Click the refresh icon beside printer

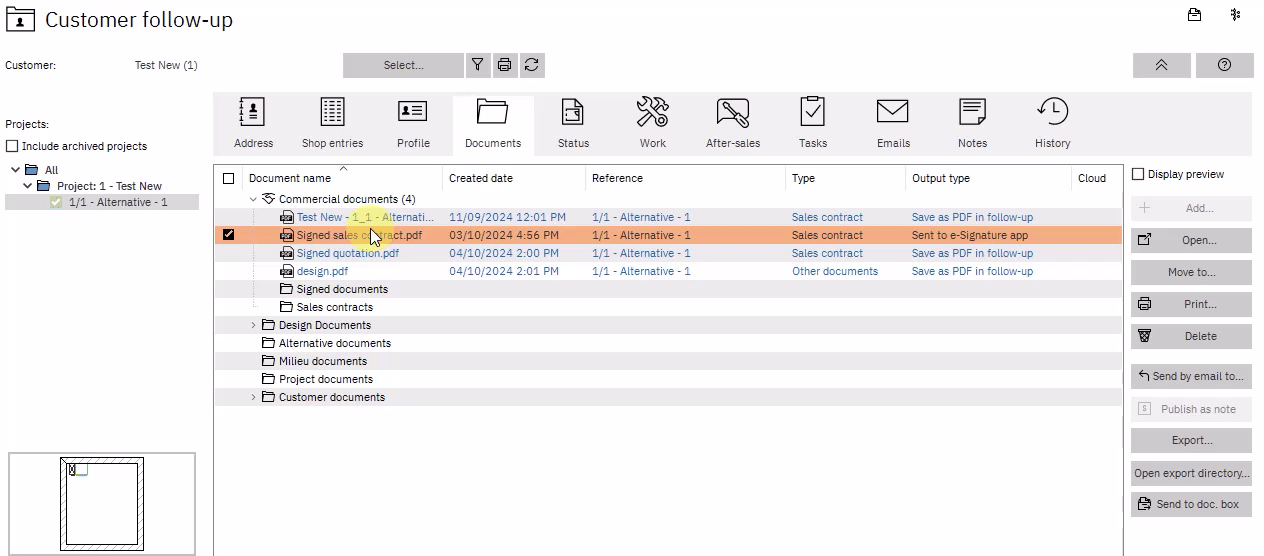pyautogui.click(x=532, y=65)
